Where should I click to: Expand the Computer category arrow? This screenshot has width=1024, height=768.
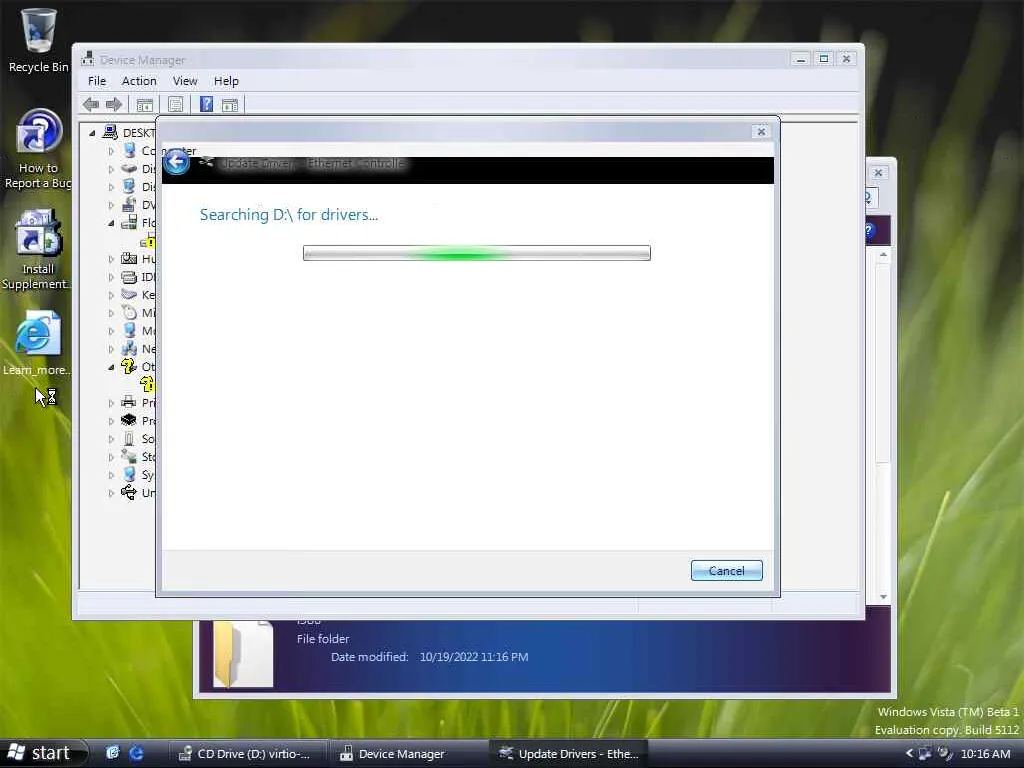(x=111, y=151)
